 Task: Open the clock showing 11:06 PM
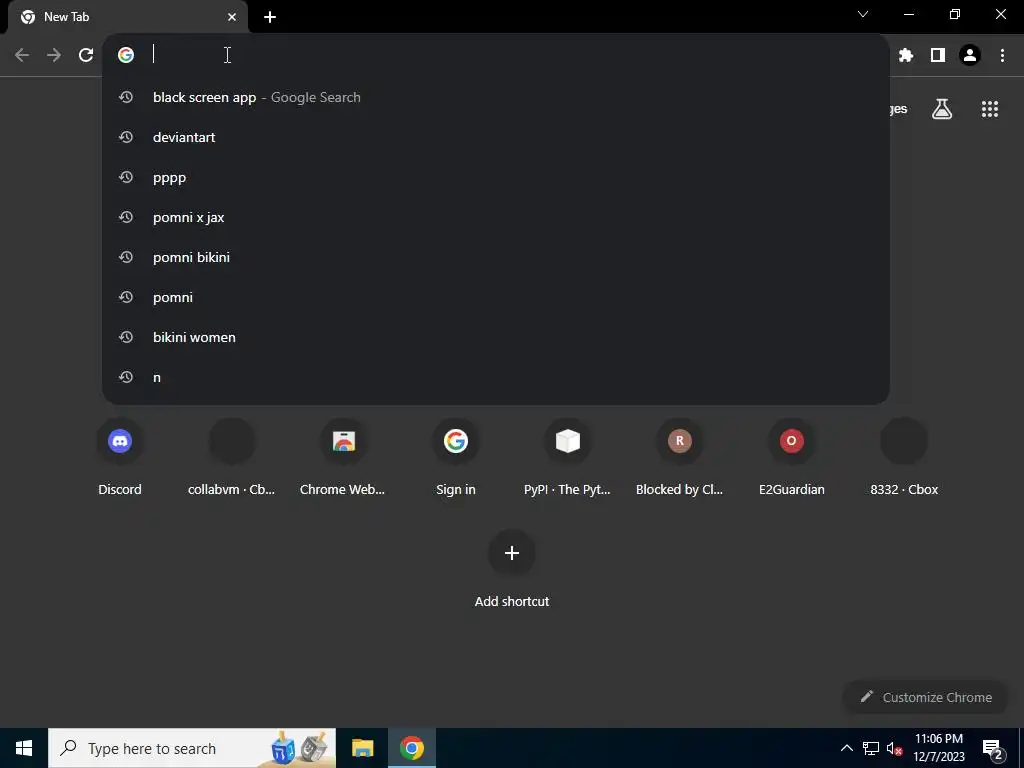click(x=938, y=748)
